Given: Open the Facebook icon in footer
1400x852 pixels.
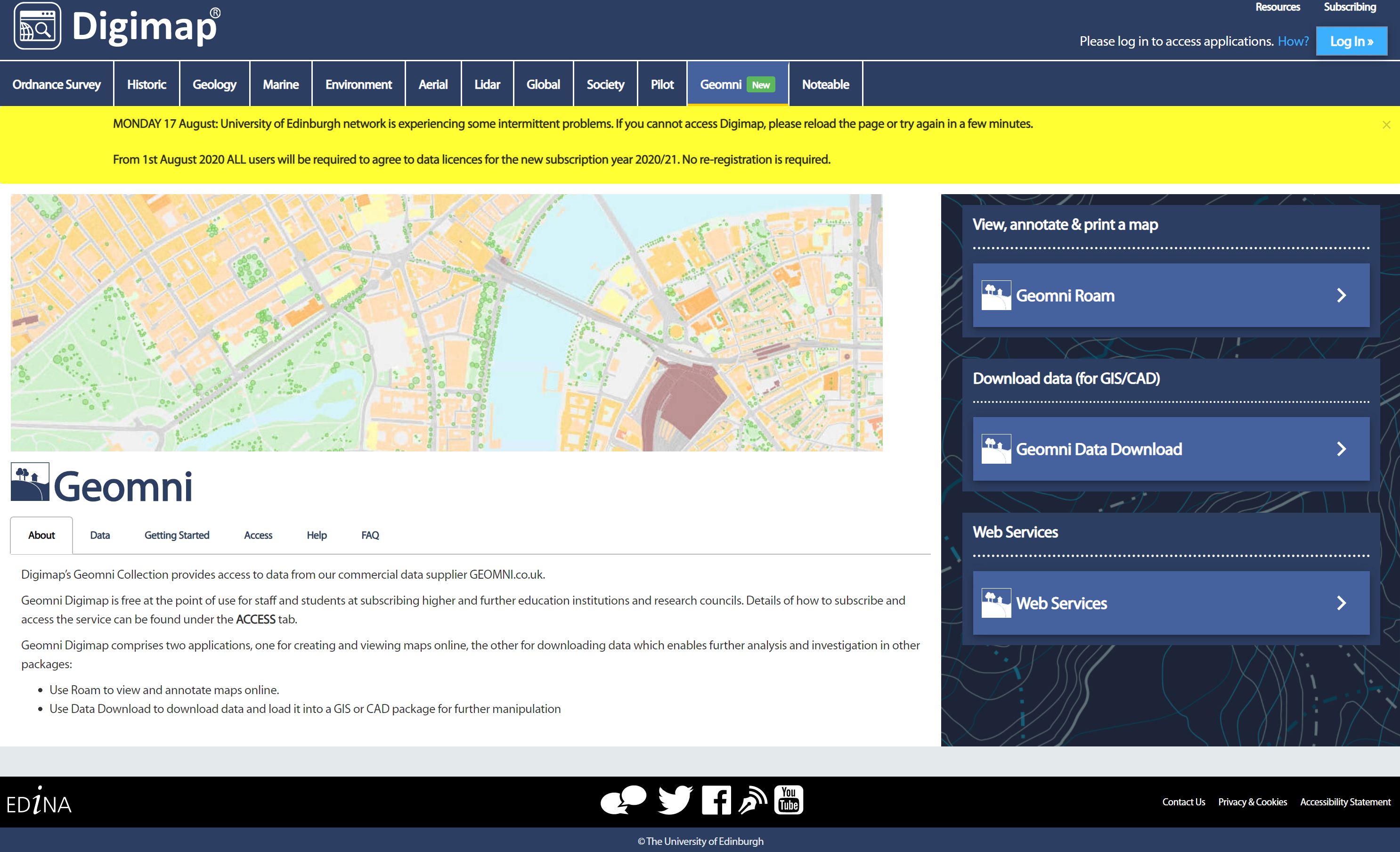Looking at the screenshot, I should pyautogui.click(x=716, y=800).
